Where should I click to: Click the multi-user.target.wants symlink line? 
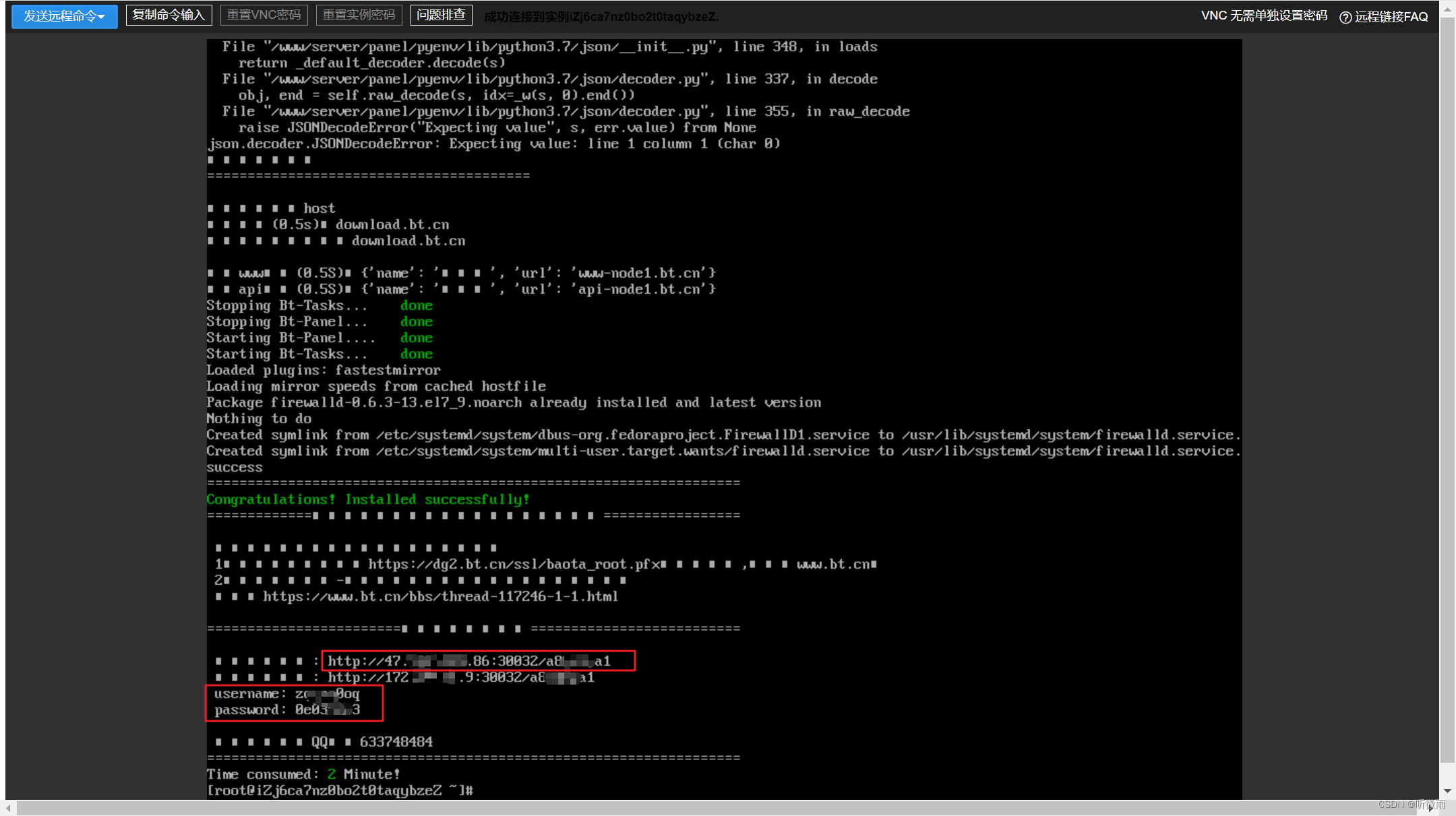(x=723, y=451)
